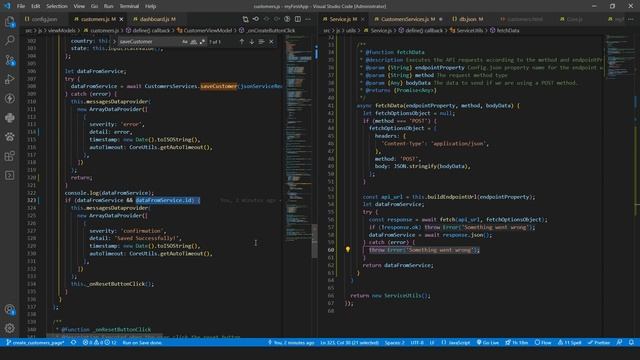This screenshot has height=360, width=640.
Task: Click Spaces: 2 indentation in status bar
Action: 394,342
